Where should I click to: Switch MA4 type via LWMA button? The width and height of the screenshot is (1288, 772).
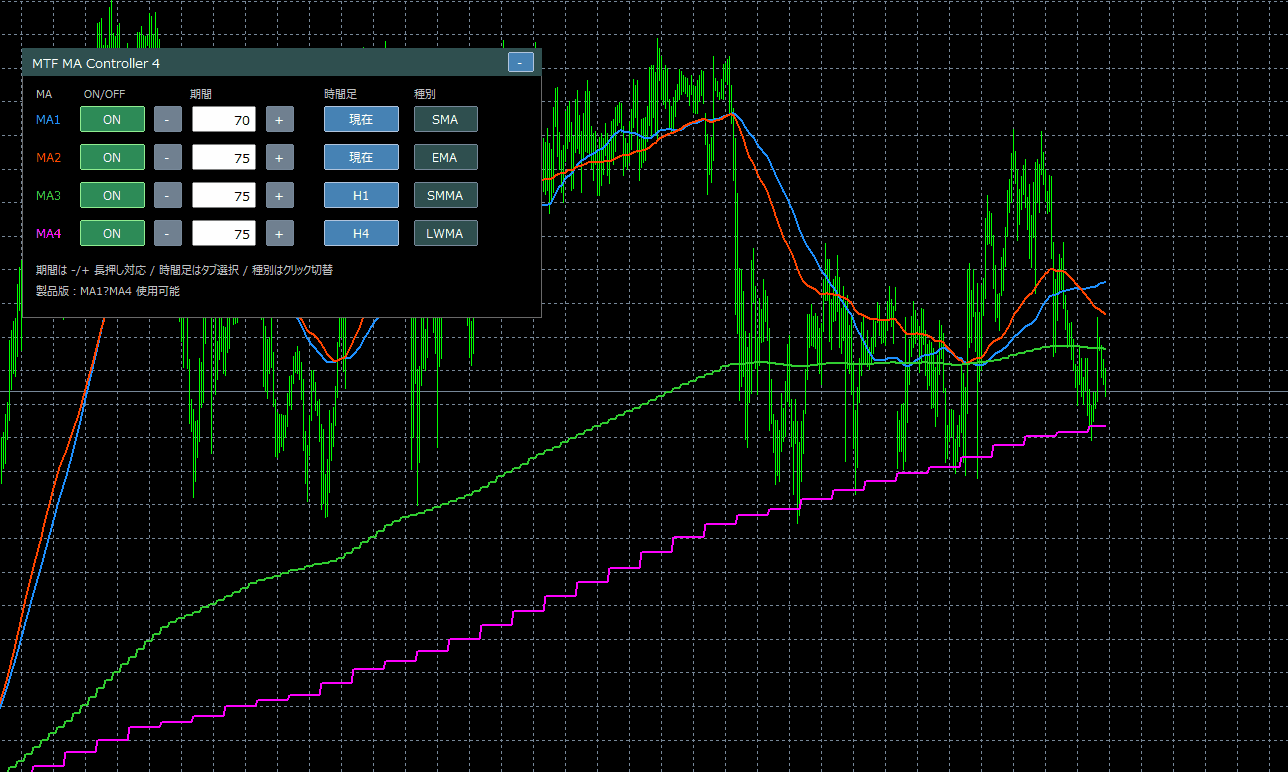445,233
